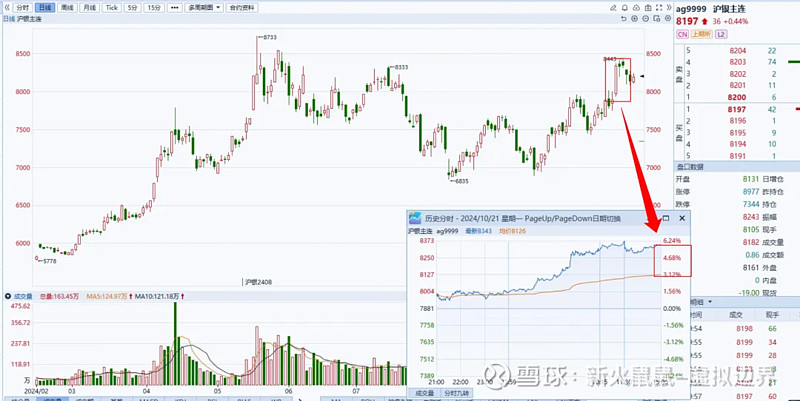The height and width of the screenshot is (401, 800).
Task: Click the 最新8343 label in the history window
Action: 478,231
